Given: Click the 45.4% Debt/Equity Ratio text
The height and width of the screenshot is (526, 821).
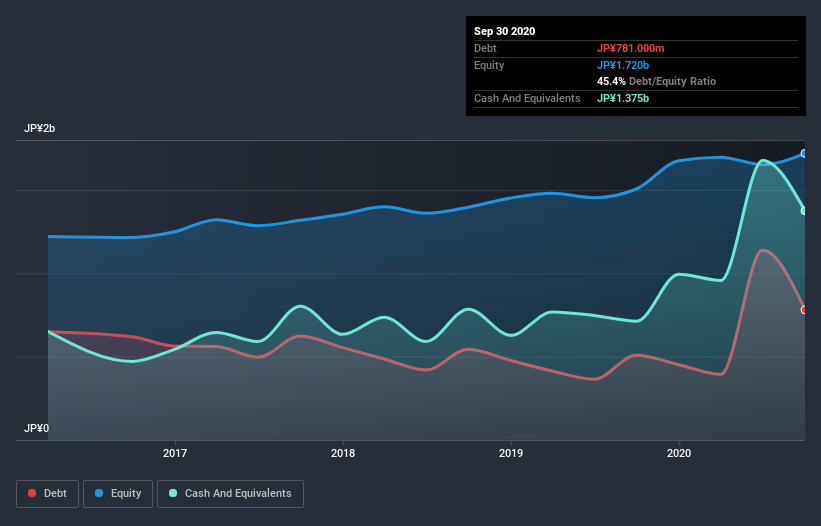Looking at the screenshot, I should tap(657, 81).
